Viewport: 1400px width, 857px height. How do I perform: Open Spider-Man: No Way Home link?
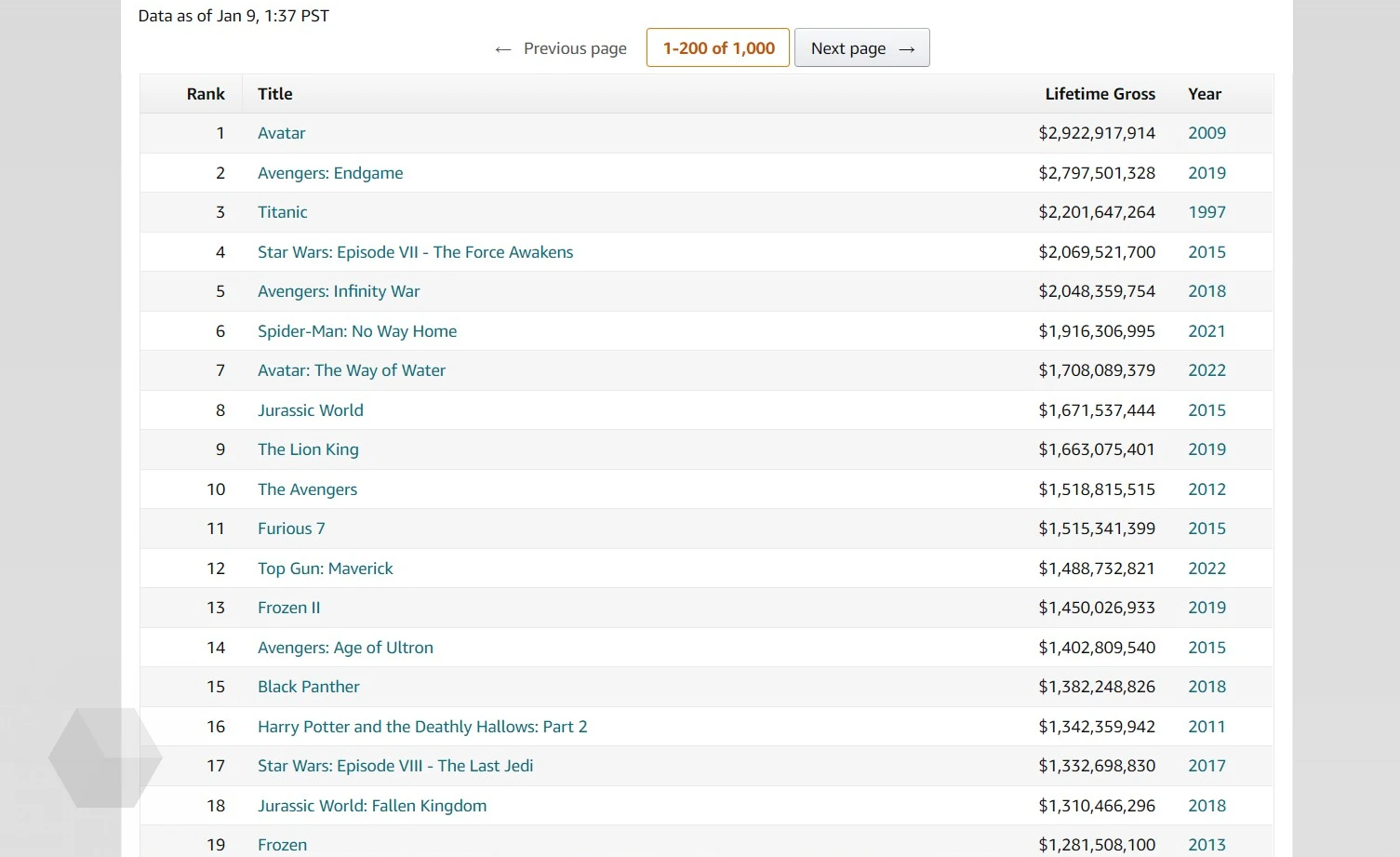click(357, 331)
